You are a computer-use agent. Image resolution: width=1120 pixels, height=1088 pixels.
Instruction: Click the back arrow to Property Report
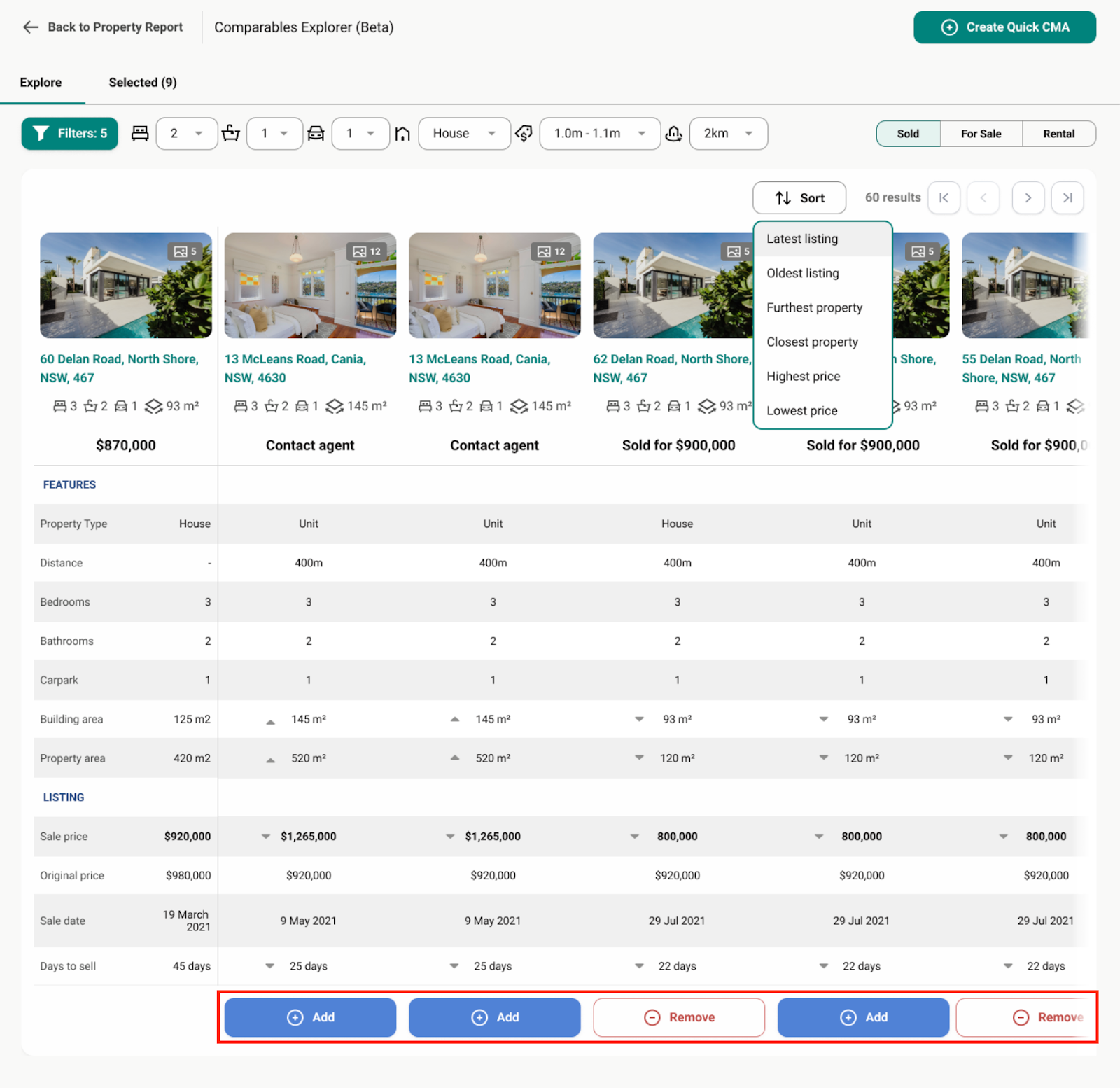click(x=31, y=27)
